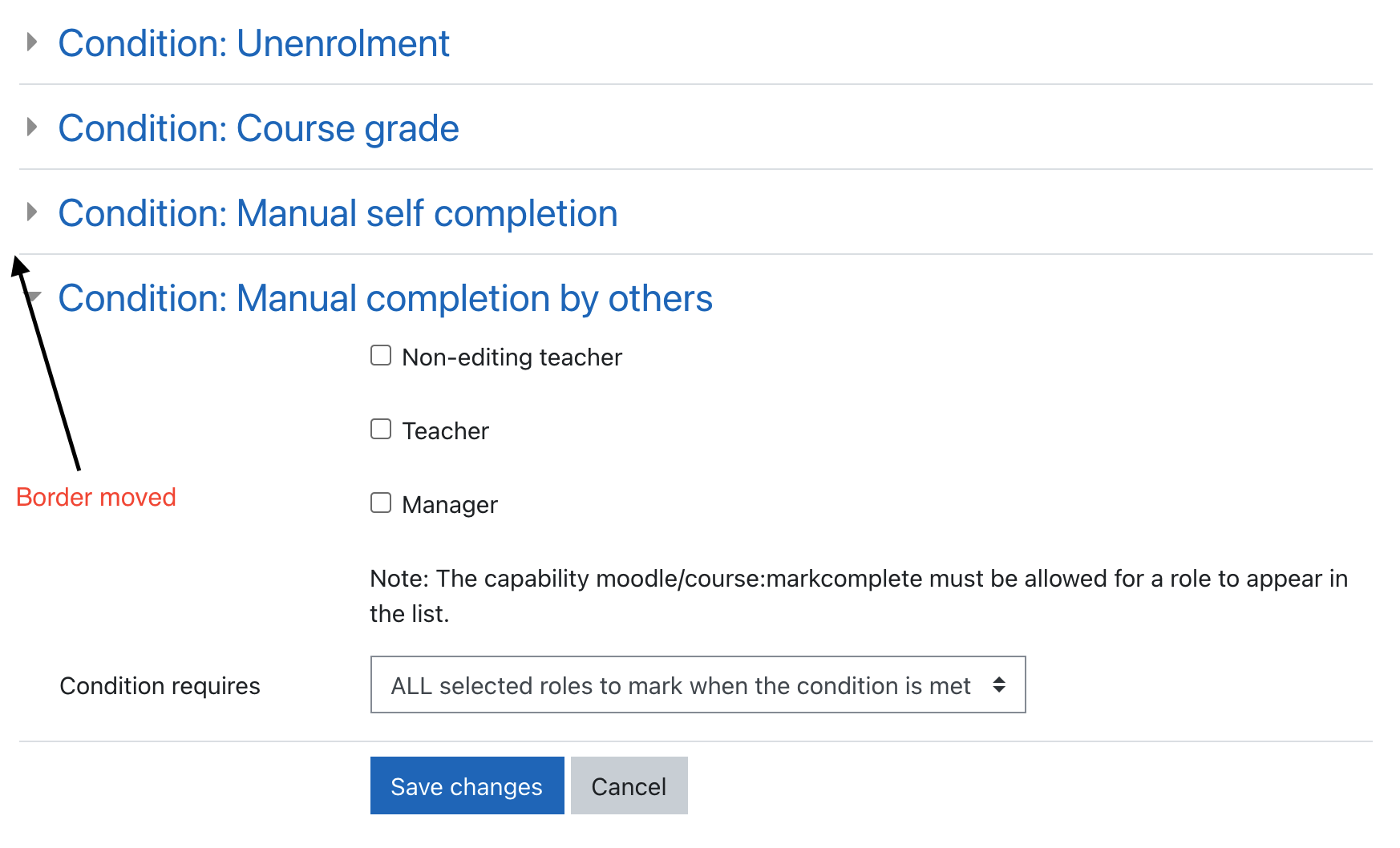
Task: Cancel the completion settings form
Action: tap(629, 785)
